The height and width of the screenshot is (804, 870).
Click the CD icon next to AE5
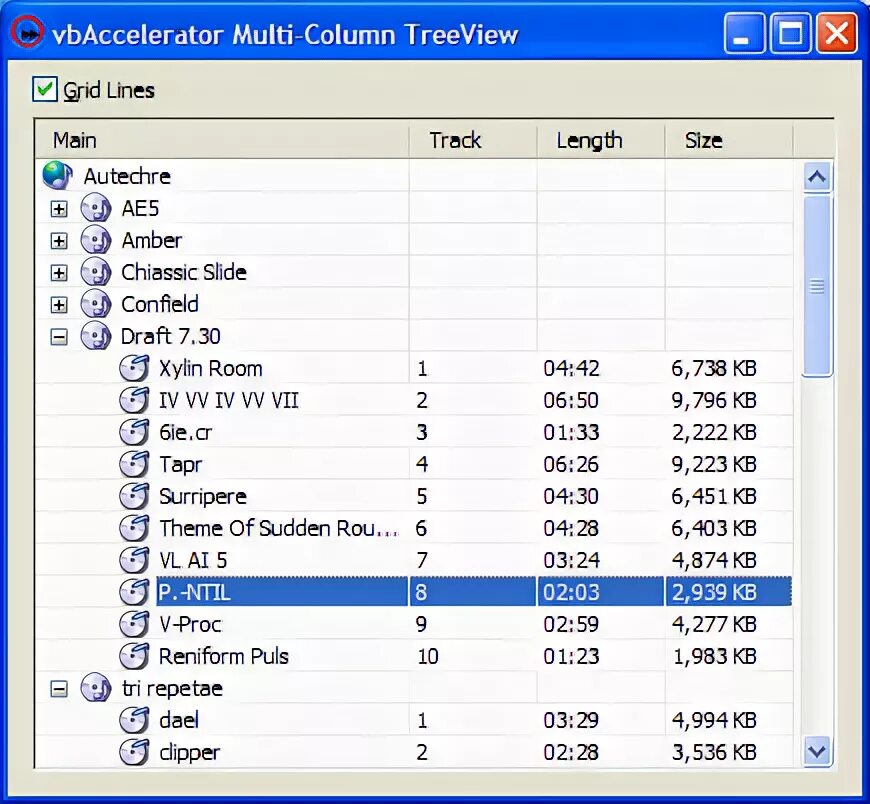click(96, 208)
